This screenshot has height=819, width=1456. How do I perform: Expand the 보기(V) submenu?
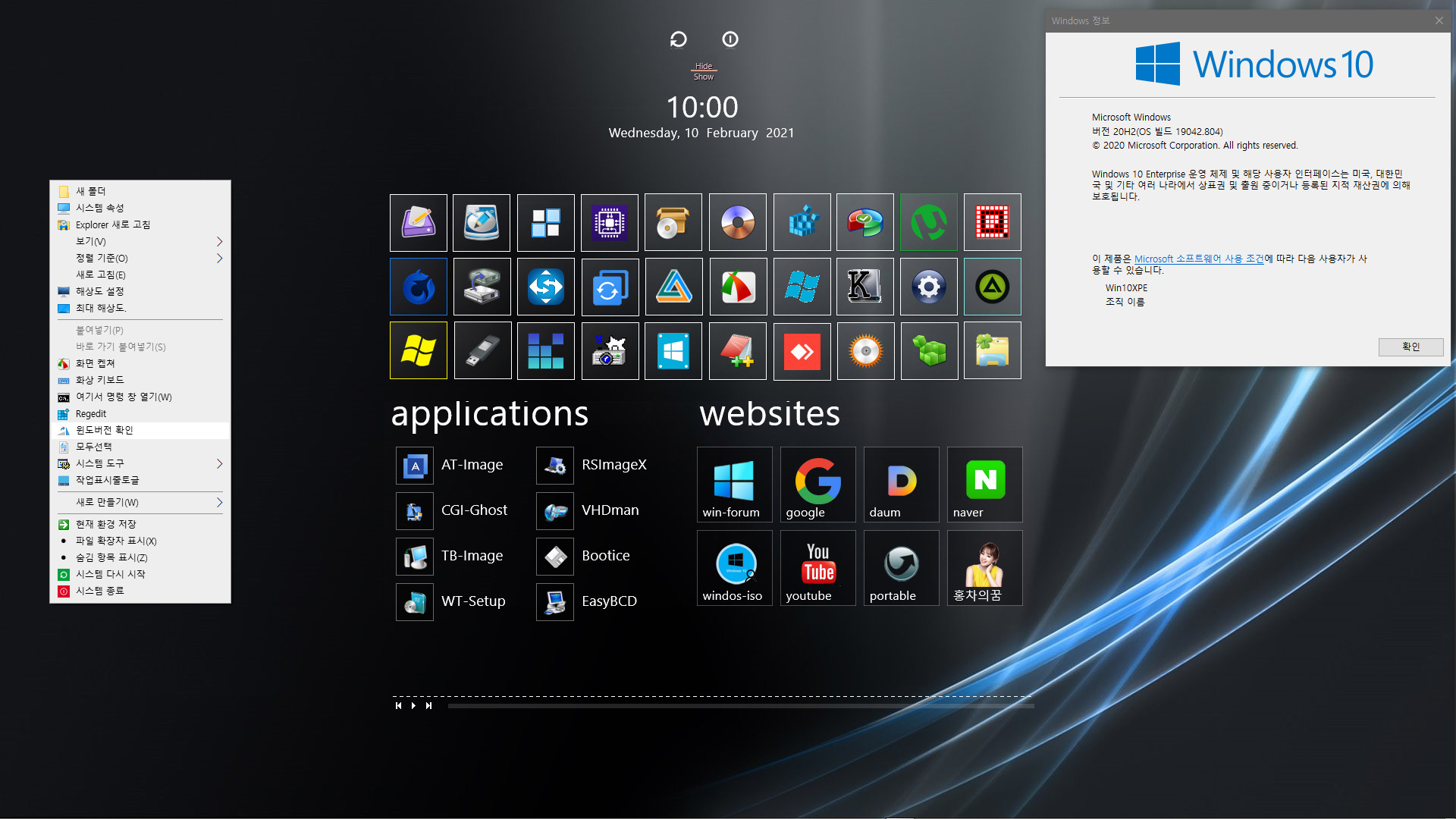coord(140,241)
